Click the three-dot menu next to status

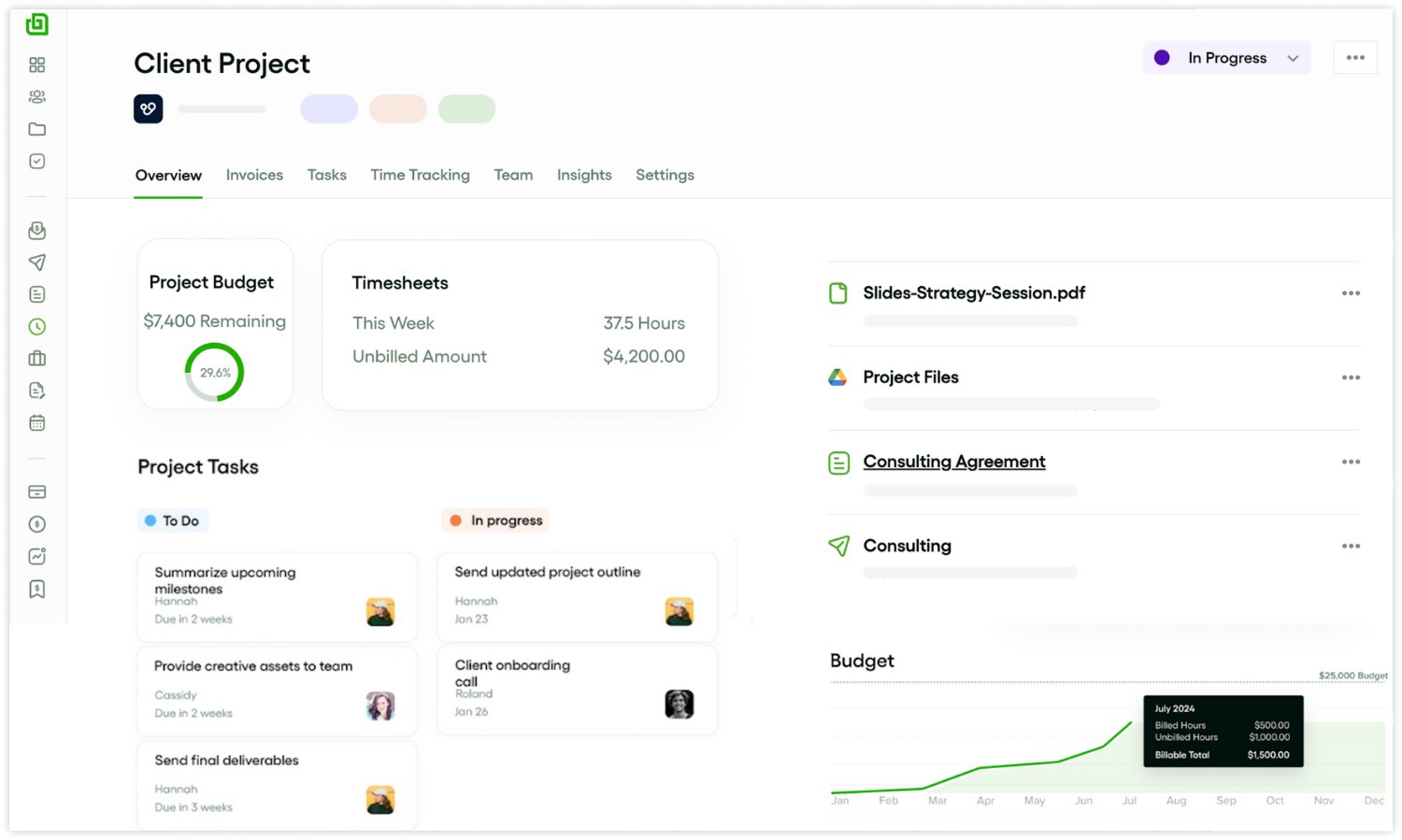1355,58
